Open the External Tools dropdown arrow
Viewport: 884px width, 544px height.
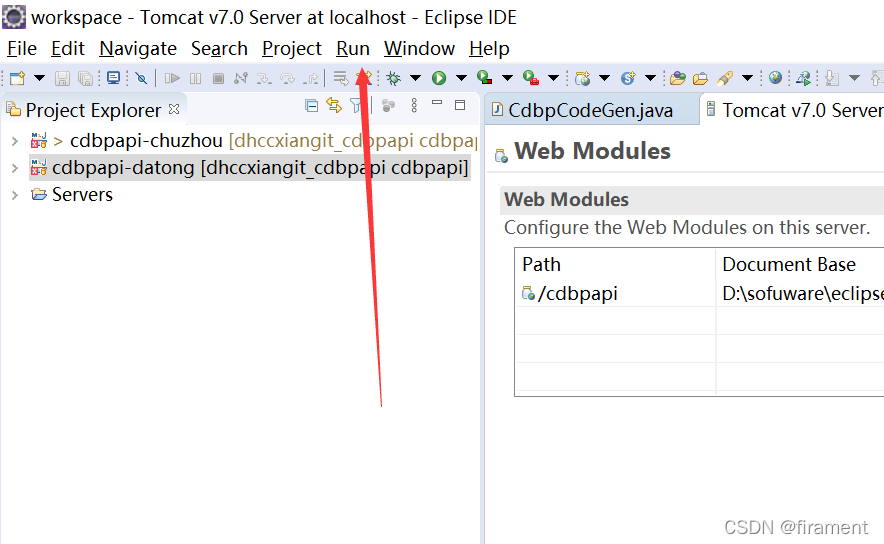pos(554,78)
